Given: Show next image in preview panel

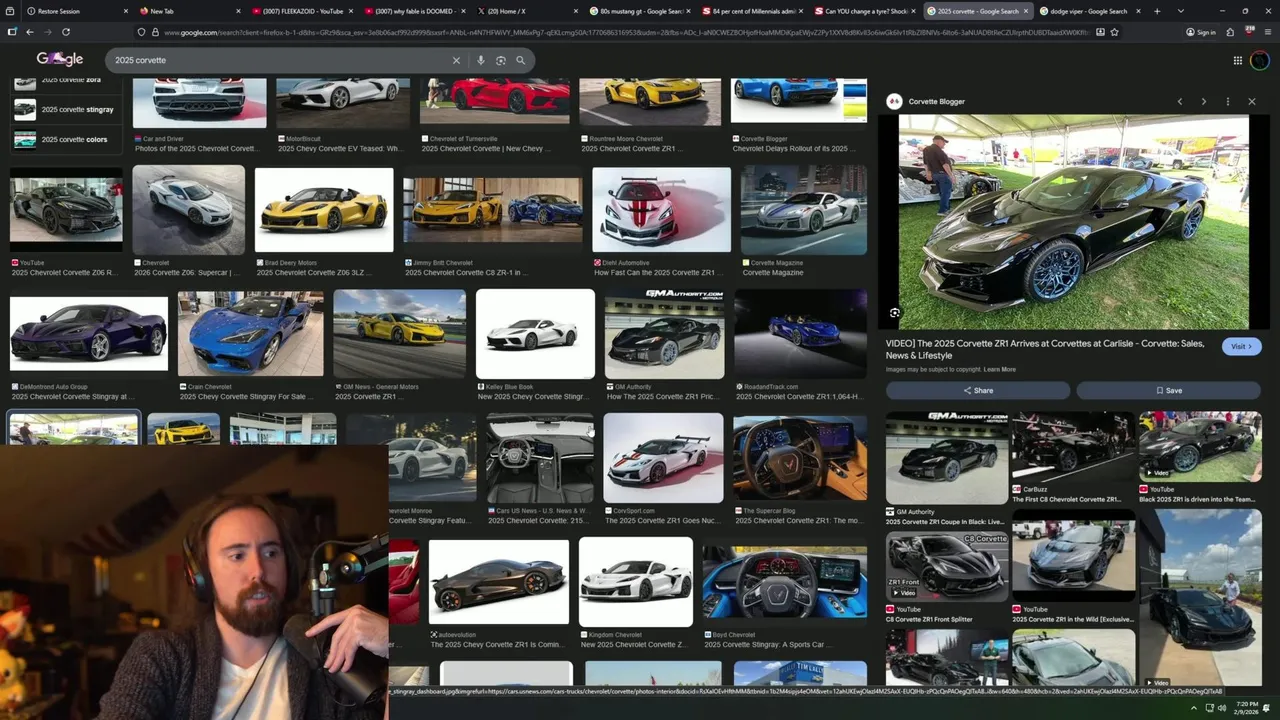Looking at the screenshot, I should click(x=1203, y=102).
